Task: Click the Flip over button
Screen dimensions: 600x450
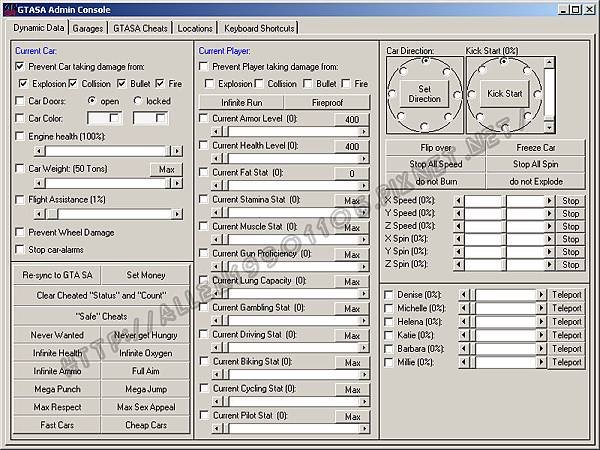Action: tap(435, 148)
